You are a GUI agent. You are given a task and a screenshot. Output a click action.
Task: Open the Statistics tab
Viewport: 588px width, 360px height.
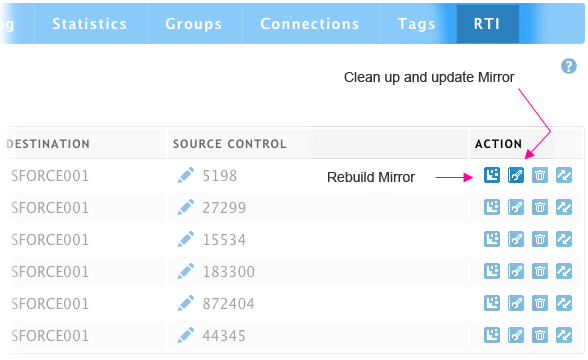[x=90, y=24]
